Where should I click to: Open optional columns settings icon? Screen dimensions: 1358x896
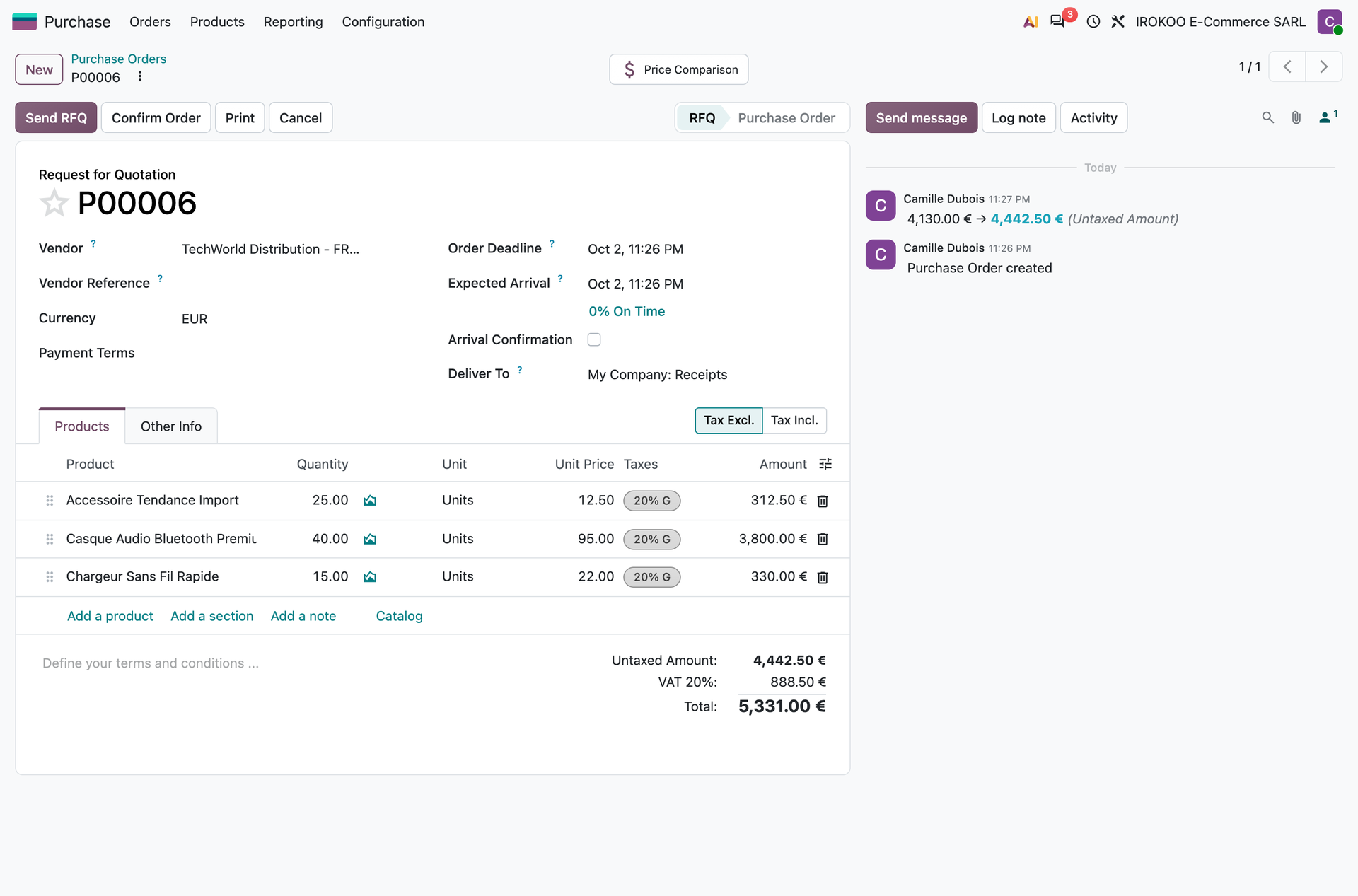[825, 464]
